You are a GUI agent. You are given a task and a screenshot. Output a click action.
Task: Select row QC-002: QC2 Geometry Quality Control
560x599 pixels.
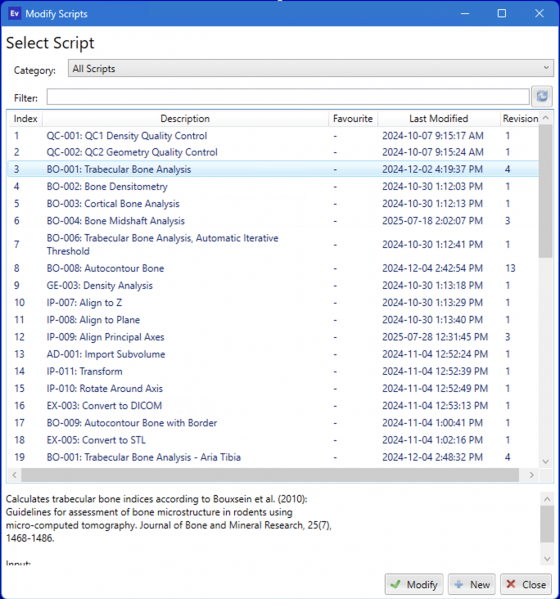coord(274,152)
